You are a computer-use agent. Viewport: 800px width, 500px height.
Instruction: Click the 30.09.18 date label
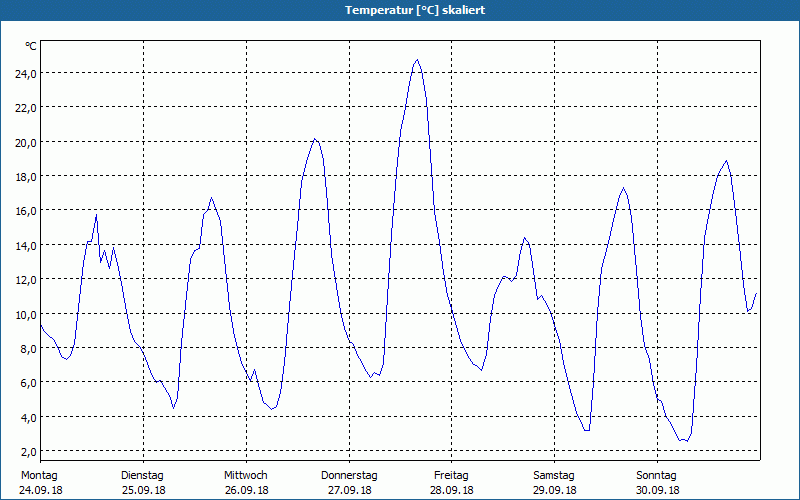click(x=657, y=490)
